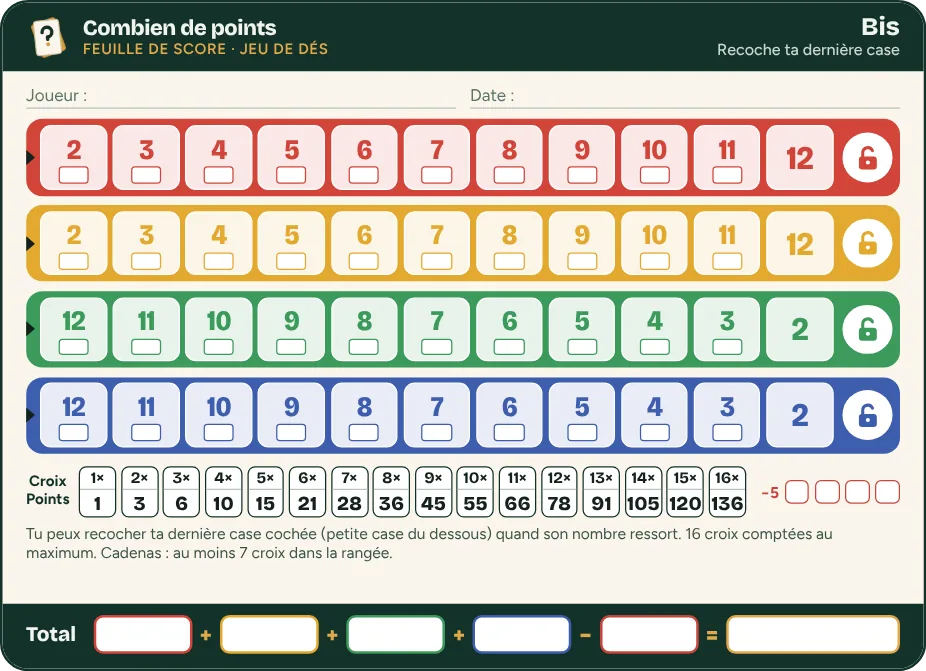This screenshot has width=926, height=671.
Task: Mark the green 8 number
Action: coord(364,321)
